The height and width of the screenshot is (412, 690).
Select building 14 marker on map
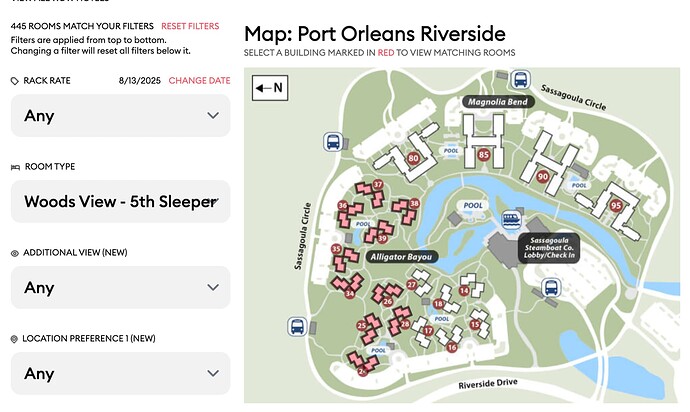click(464, 291)
